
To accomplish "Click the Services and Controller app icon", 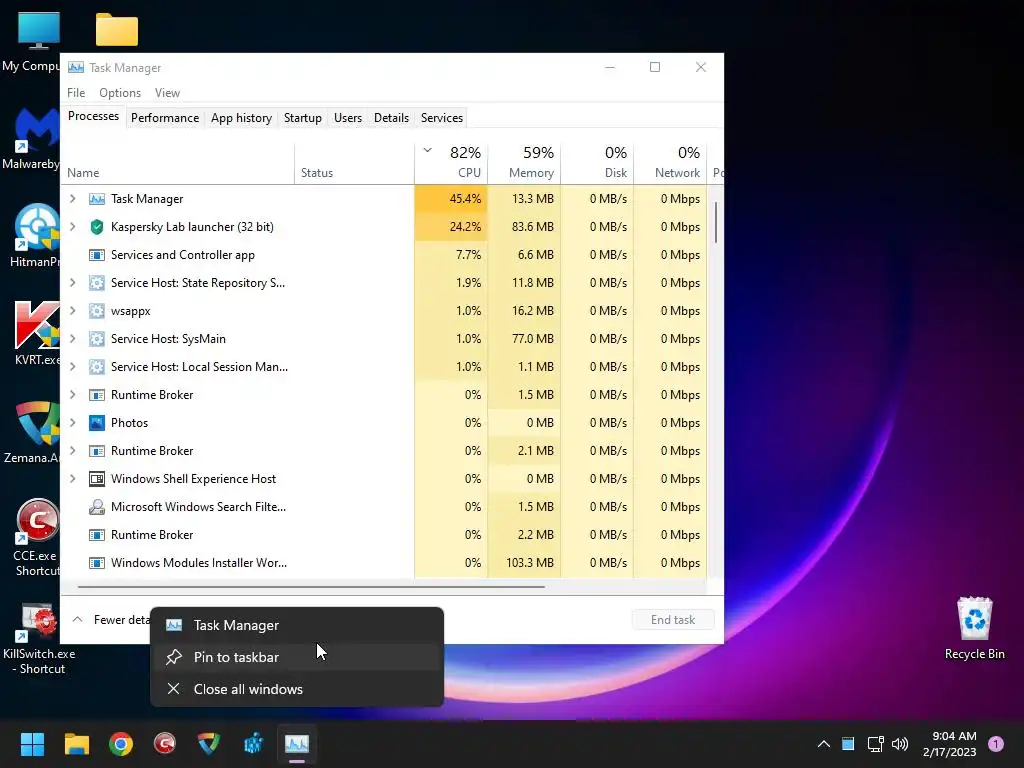I will coord(97,255).
